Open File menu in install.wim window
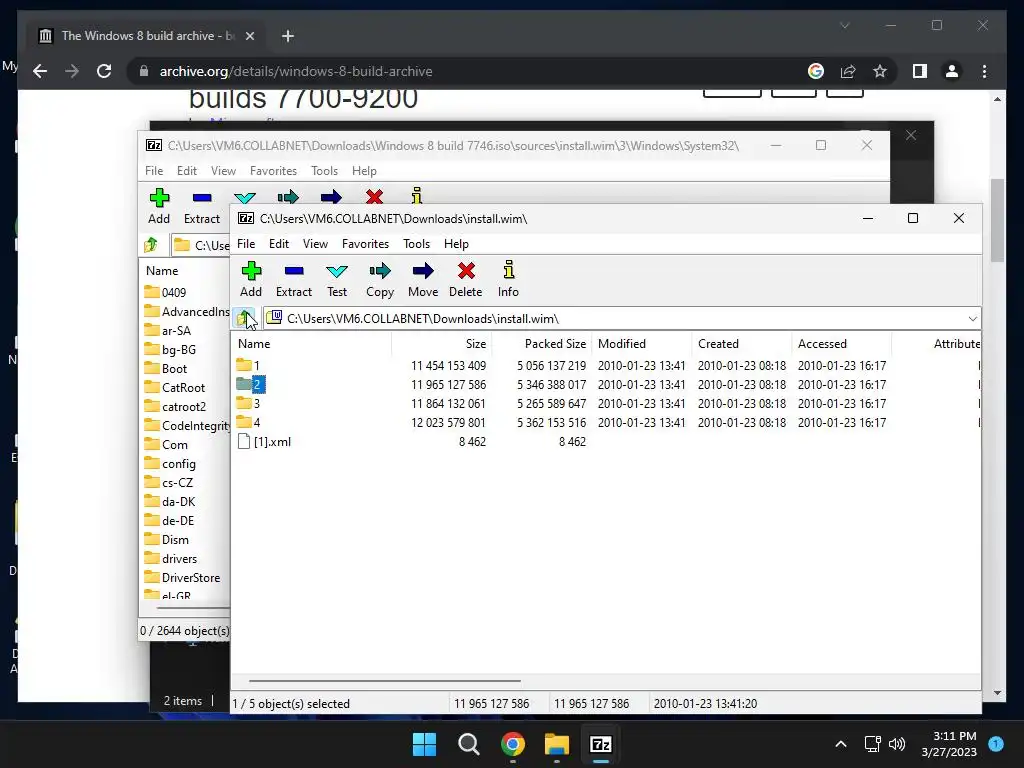 click(x=246, y=244)
